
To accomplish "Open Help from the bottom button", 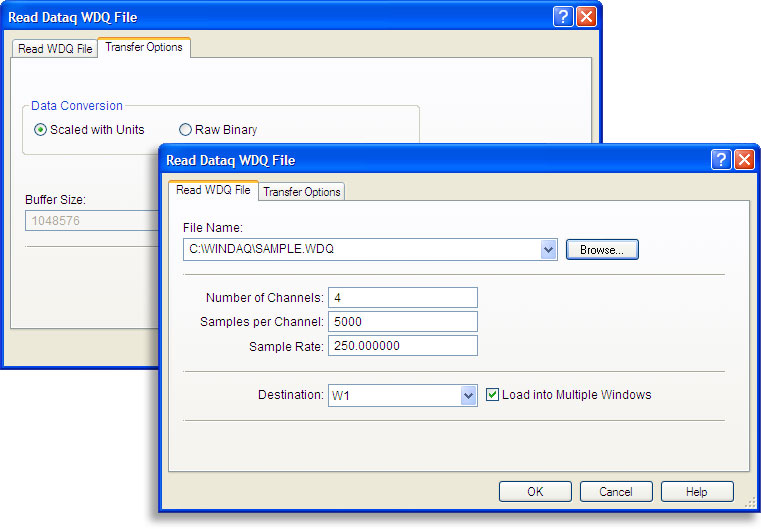I will point(697,492).
